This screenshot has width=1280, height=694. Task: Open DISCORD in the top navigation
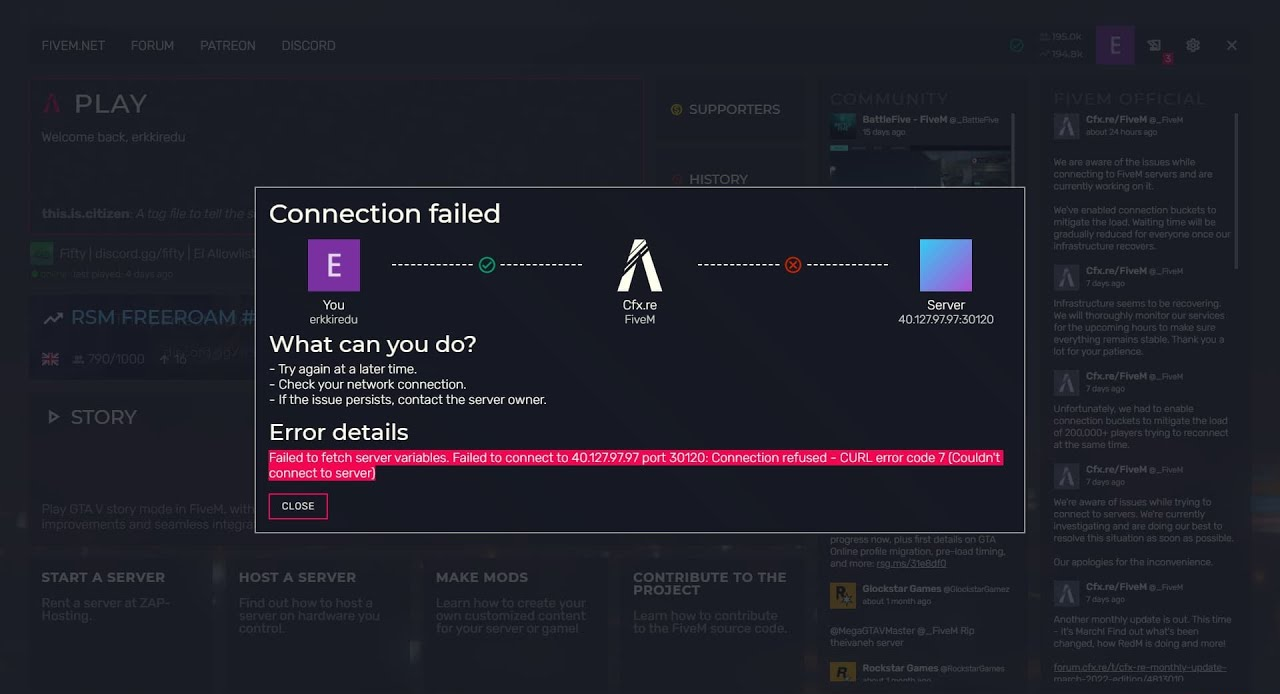coord(308,46)
